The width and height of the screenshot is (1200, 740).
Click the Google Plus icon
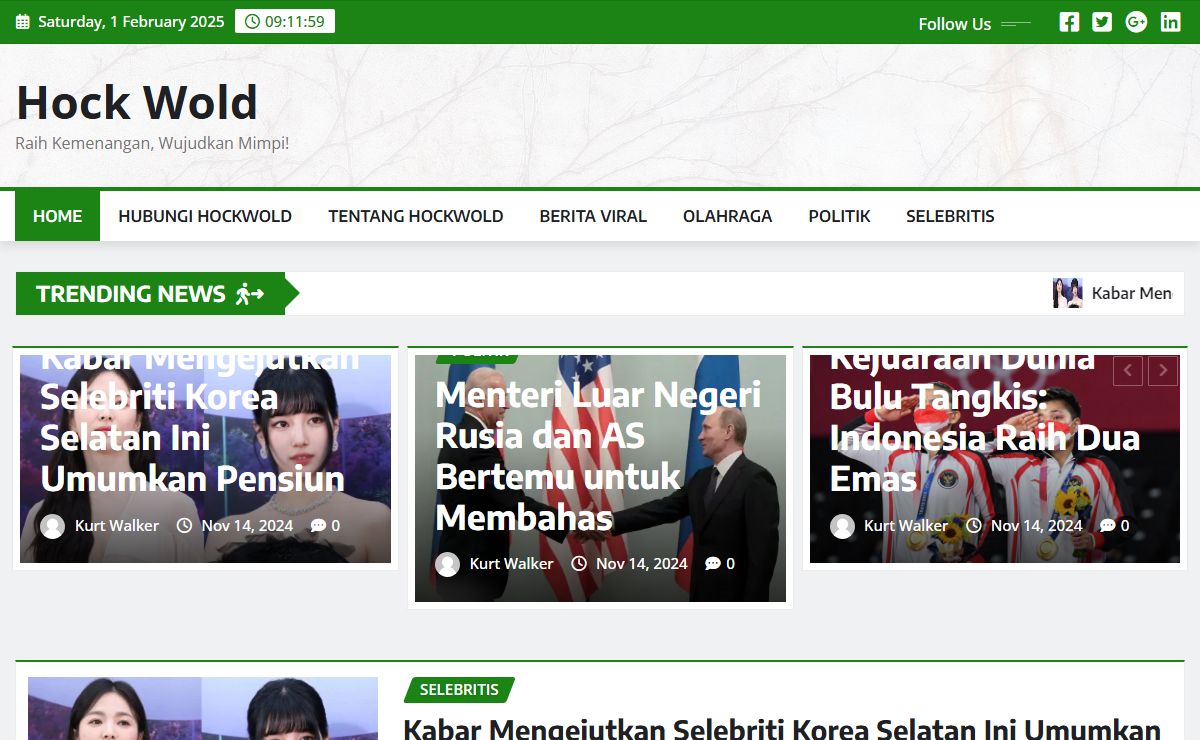[x=1136, y=22]
